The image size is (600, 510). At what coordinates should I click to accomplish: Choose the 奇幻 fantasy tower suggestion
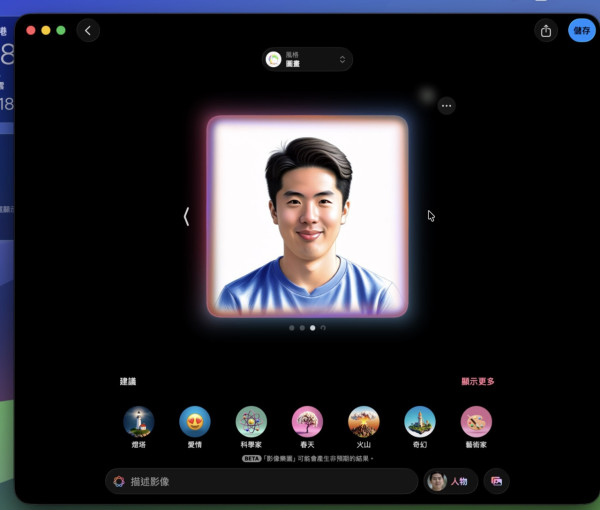pos(420,427)
